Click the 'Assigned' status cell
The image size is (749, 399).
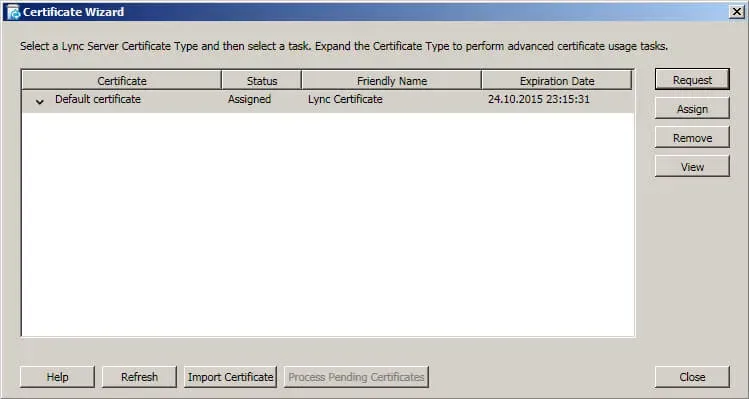point(249,99)
